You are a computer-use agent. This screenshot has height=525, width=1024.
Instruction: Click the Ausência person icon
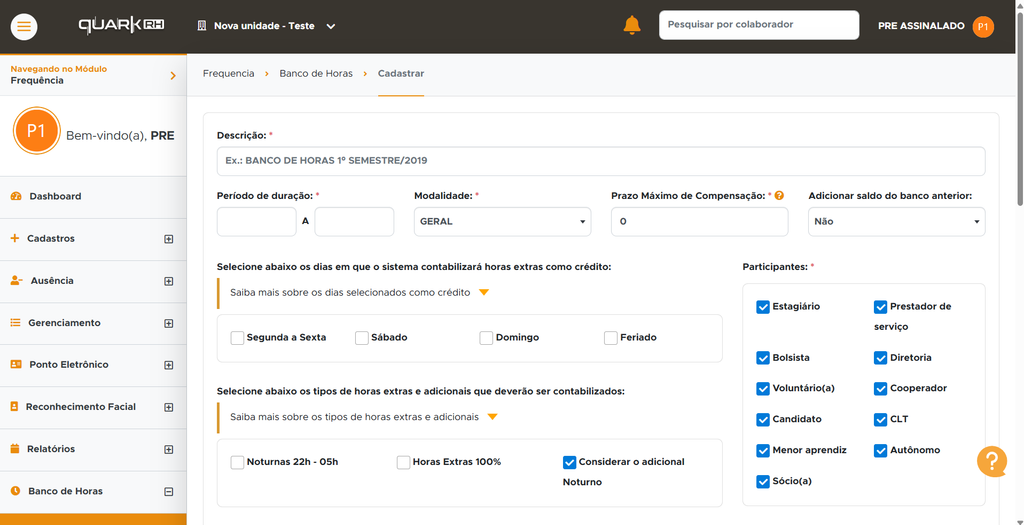(16, 281)
